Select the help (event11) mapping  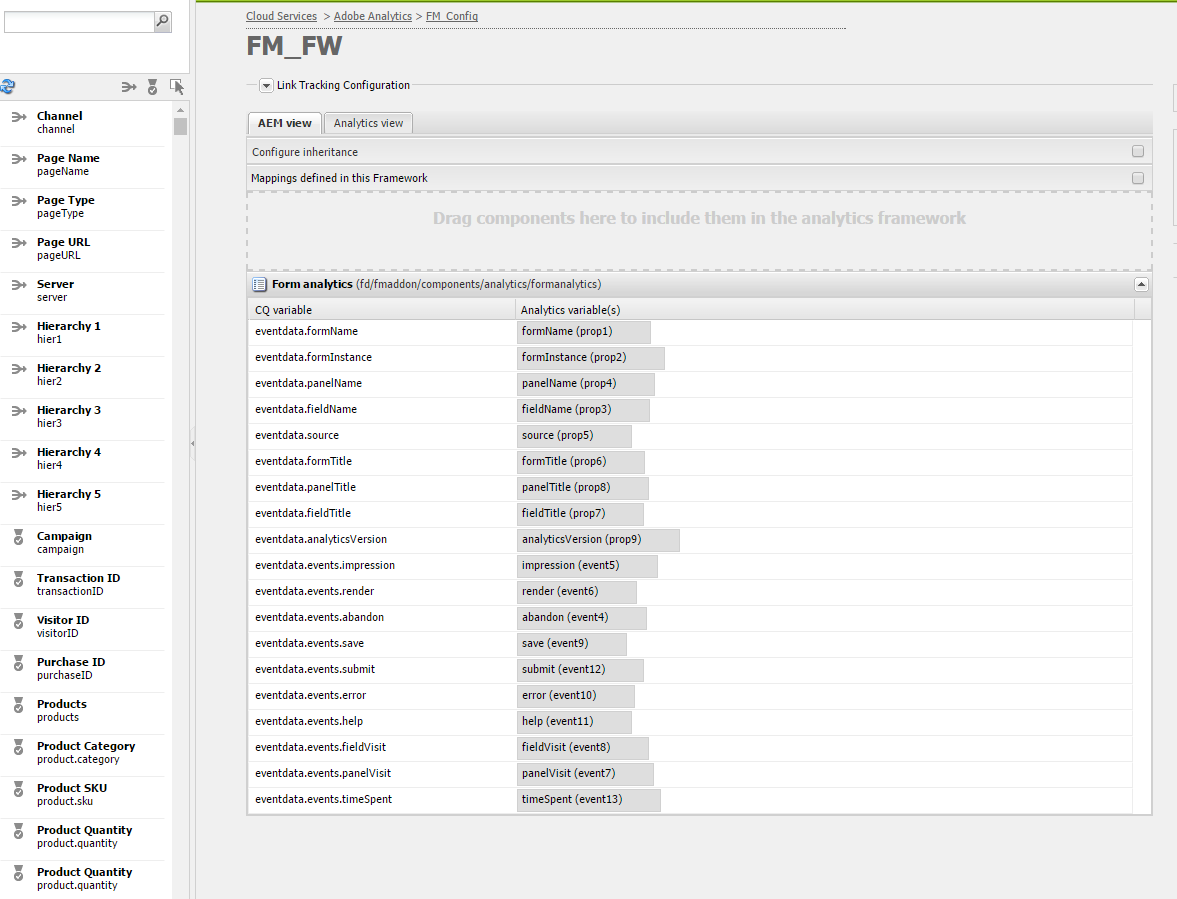574,722
